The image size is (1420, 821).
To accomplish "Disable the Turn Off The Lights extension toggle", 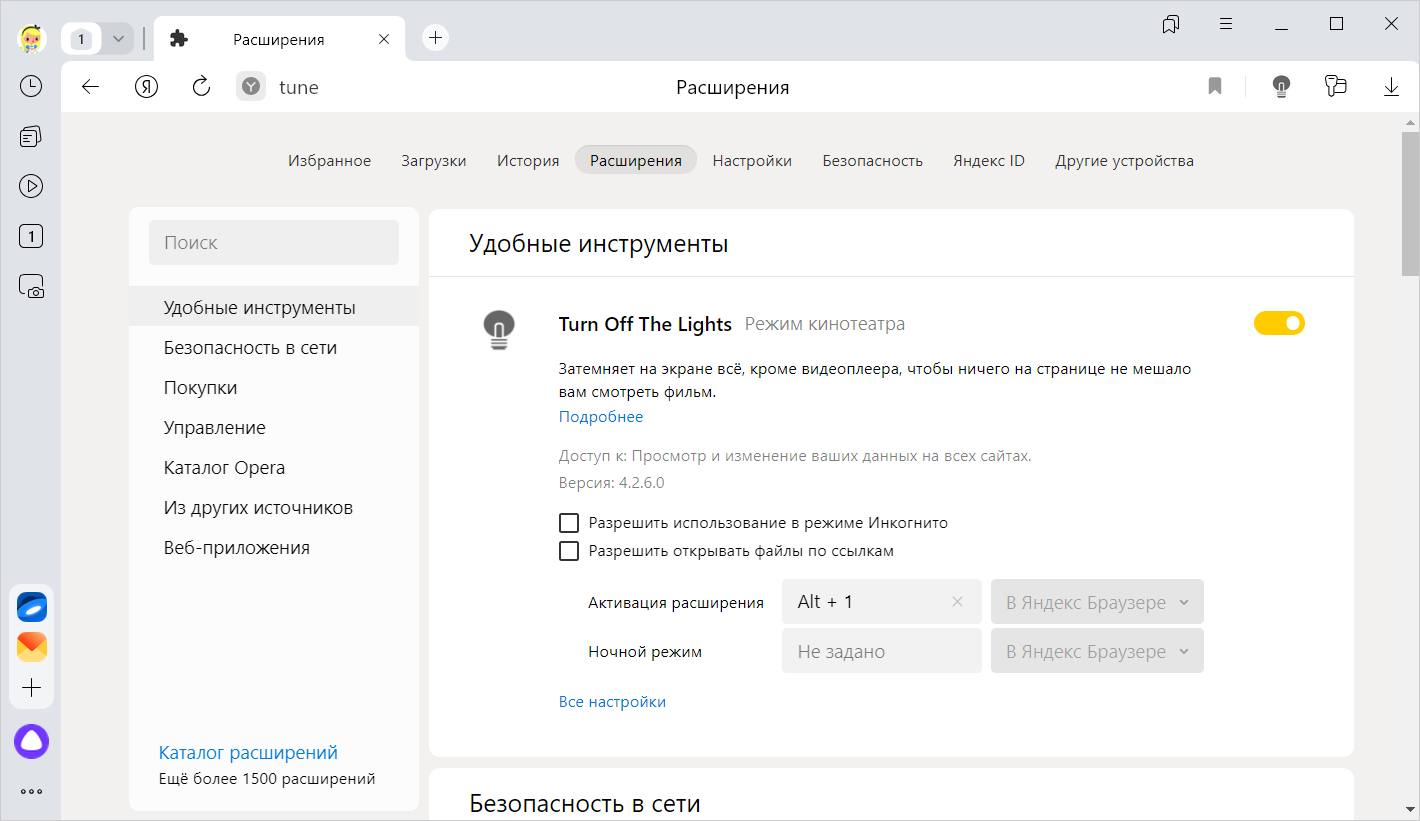I will 1279,323.
